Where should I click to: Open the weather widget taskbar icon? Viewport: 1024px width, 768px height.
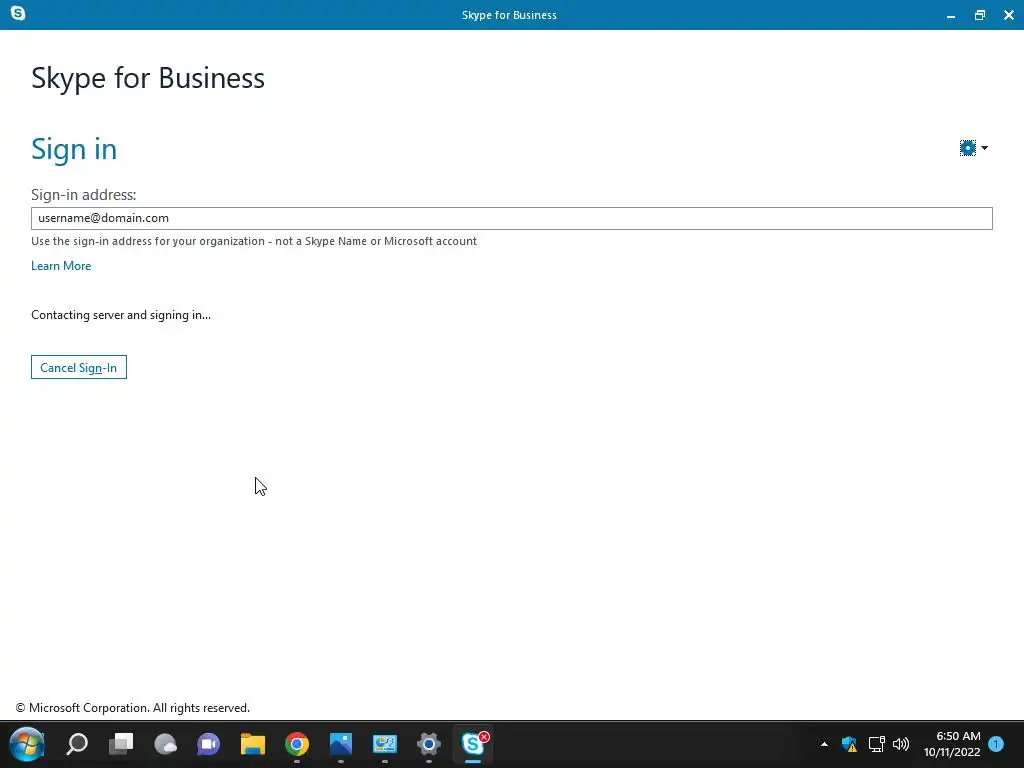point(165,744)
